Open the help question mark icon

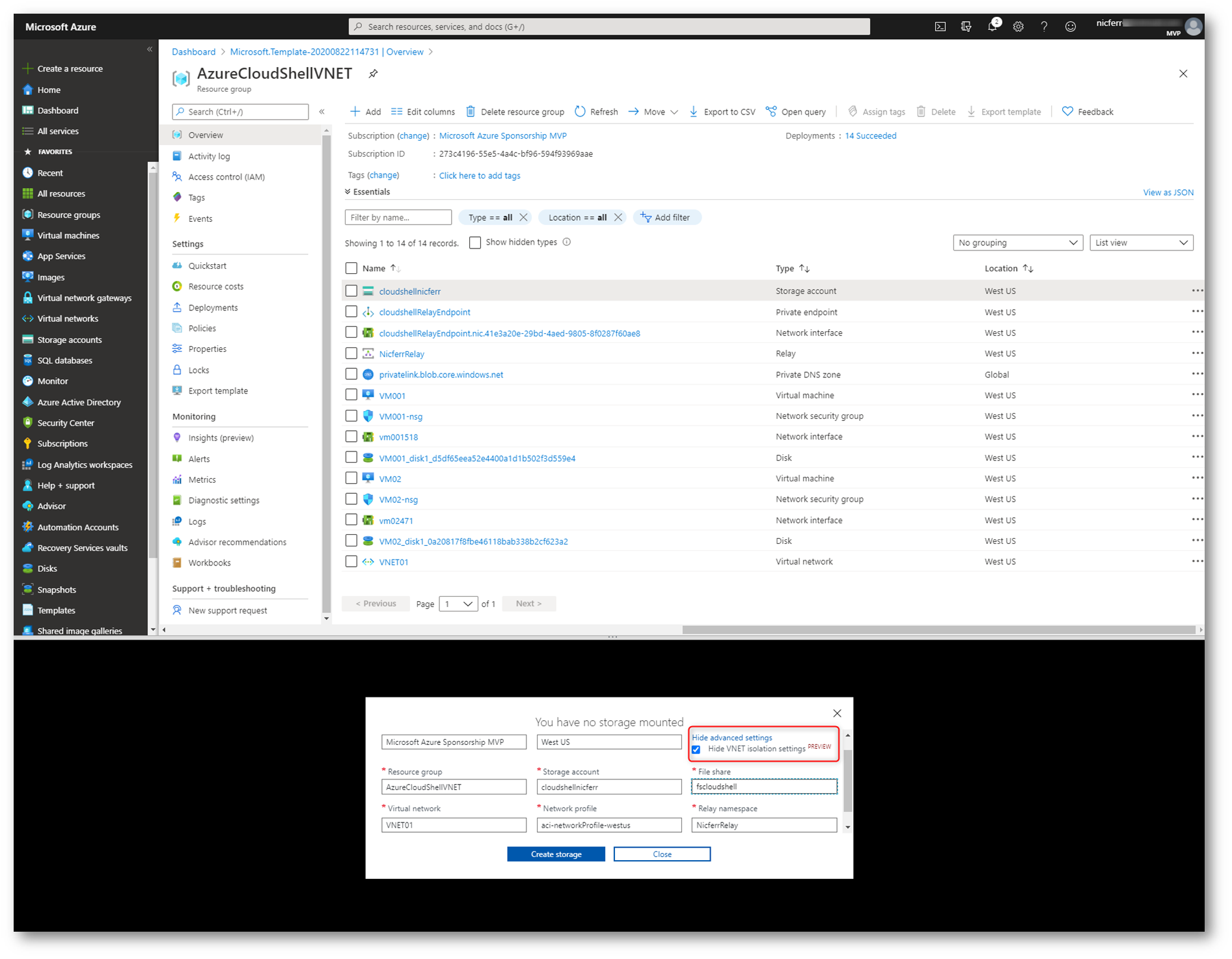(x=1044, y=27)
